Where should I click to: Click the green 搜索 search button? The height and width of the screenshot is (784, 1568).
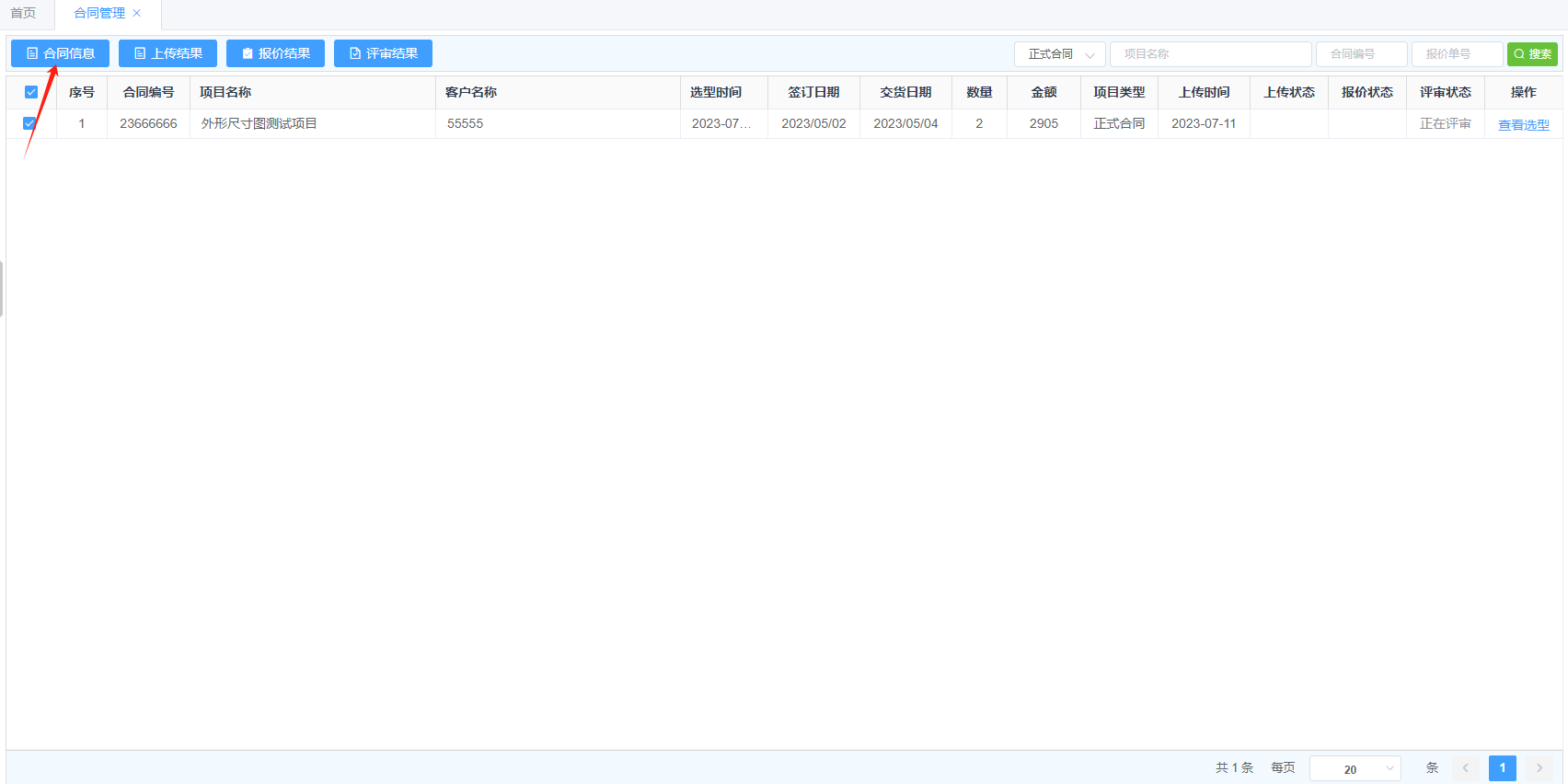coord(1532,54)
